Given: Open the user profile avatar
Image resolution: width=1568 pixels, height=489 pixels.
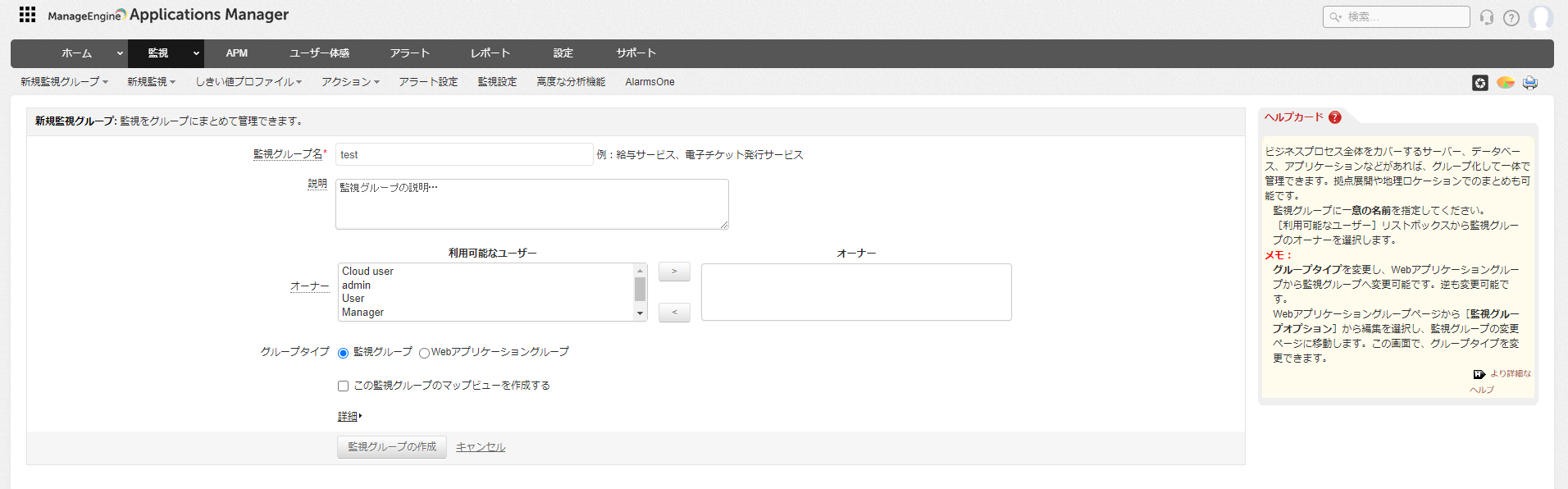Looking at the screenshot, I should (x=1540, y=17).
